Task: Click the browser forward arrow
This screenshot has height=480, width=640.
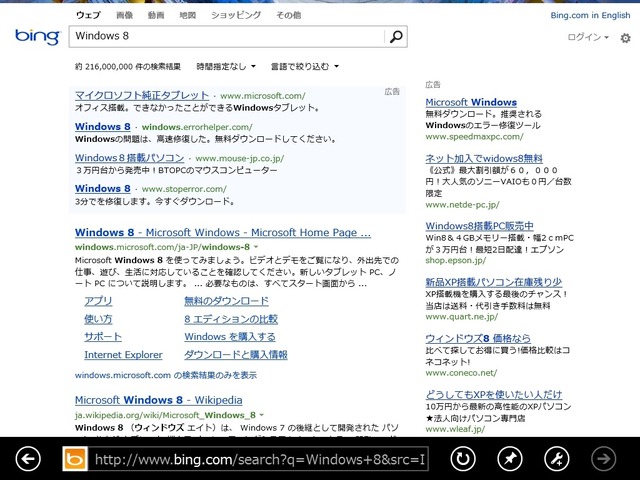Action: click(604, 459)
